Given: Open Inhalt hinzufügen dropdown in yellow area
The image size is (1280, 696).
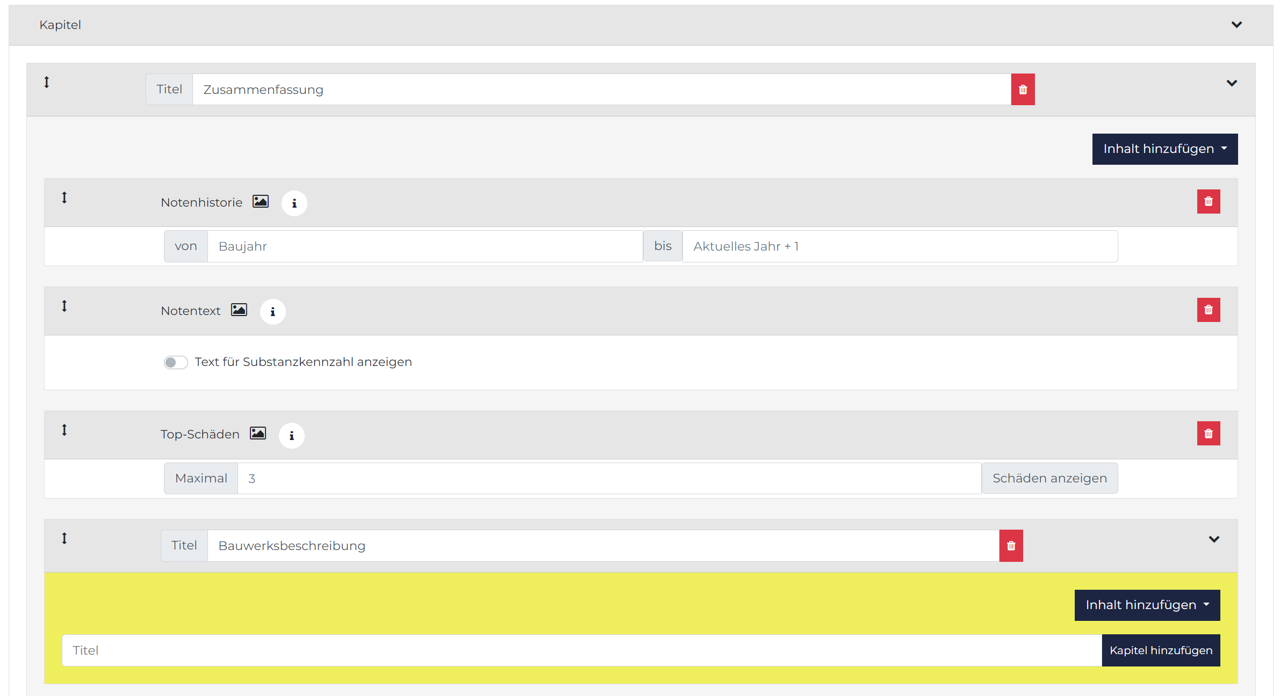Looking at the screenshot, I should coord(1147,605).
